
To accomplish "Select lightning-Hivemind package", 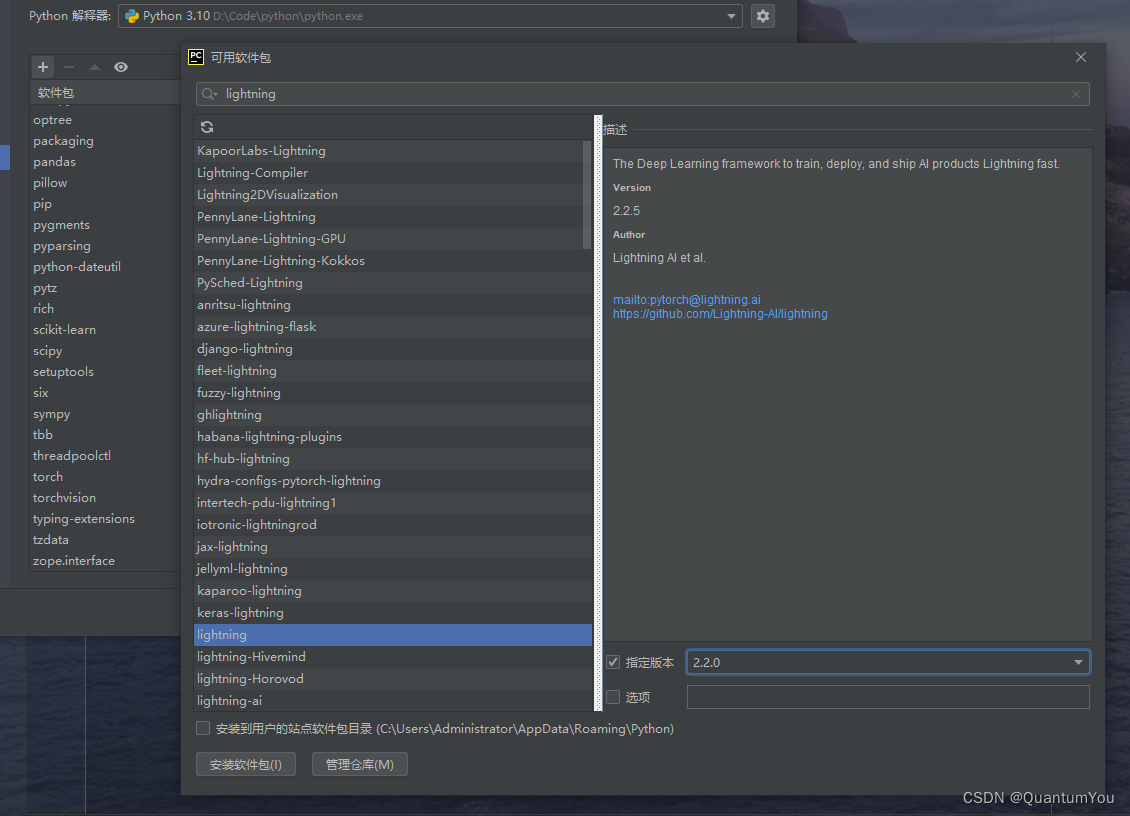I will 393,656.
